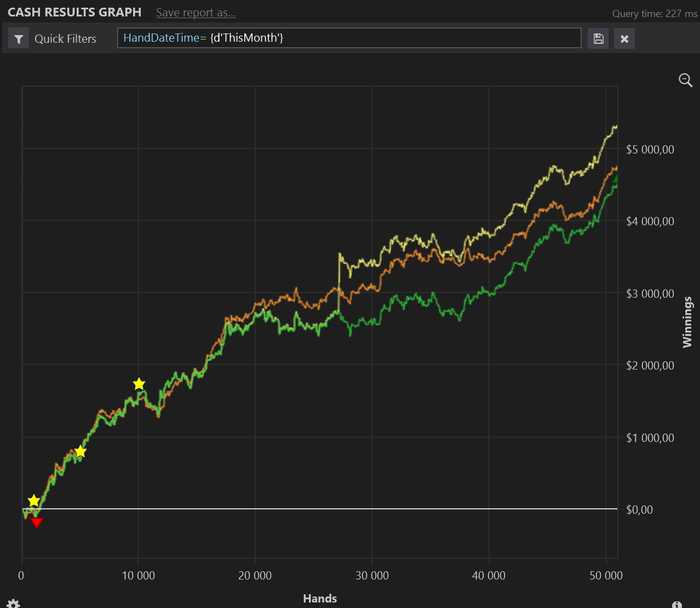Click the 30 000 hands tick label
Viewport: 700px width, 608px height.
click(x=372, y=575)
